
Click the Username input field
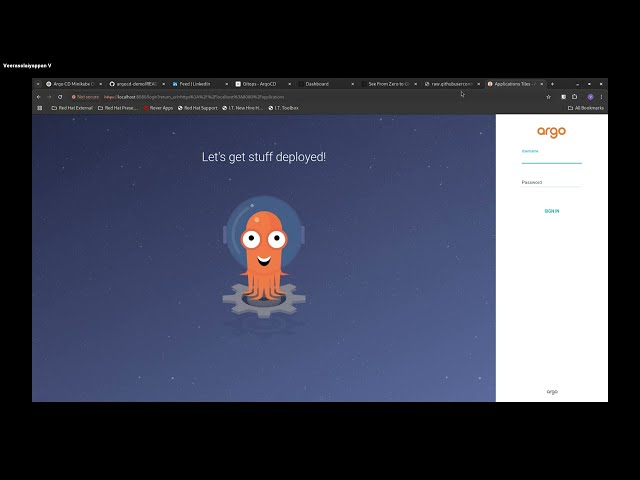pos(551,158)
